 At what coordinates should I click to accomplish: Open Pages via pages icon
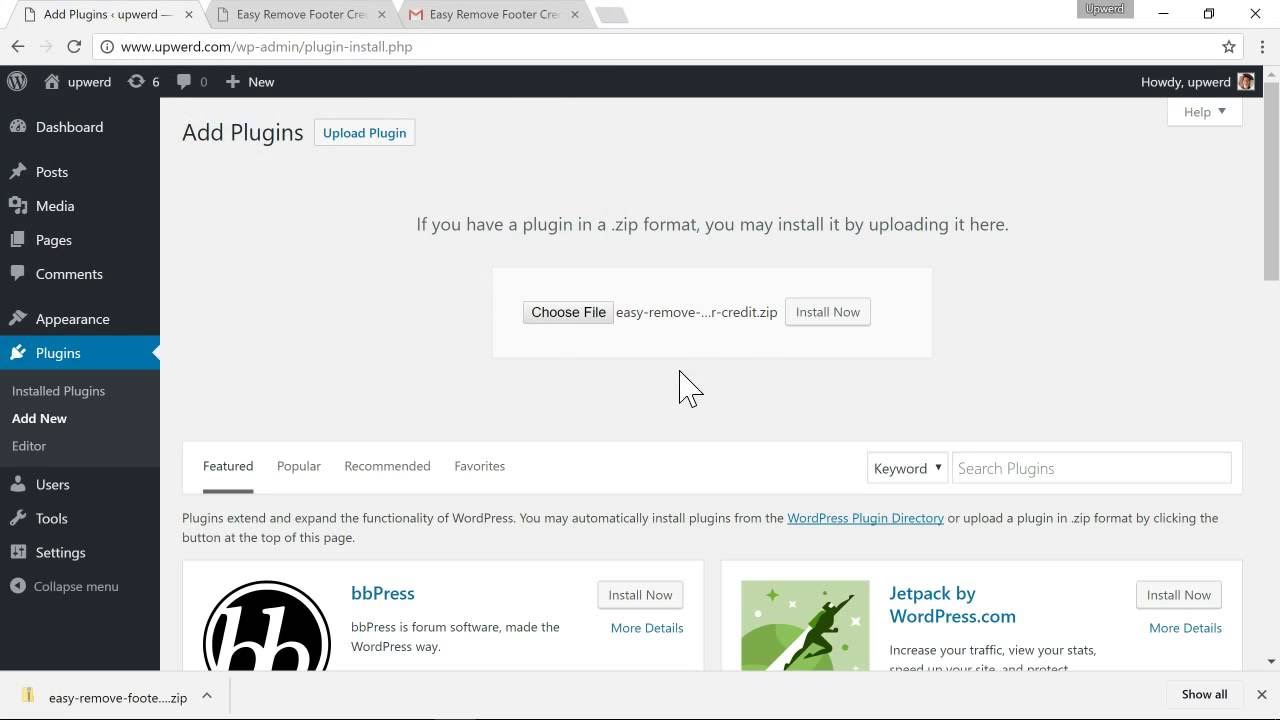tap(18, 240)
